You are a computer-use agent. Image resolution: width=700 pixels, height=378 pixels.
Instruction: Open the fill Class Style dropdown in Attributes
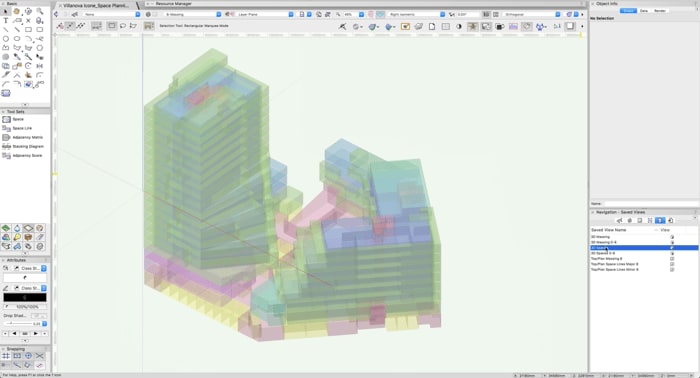[33, 268]
